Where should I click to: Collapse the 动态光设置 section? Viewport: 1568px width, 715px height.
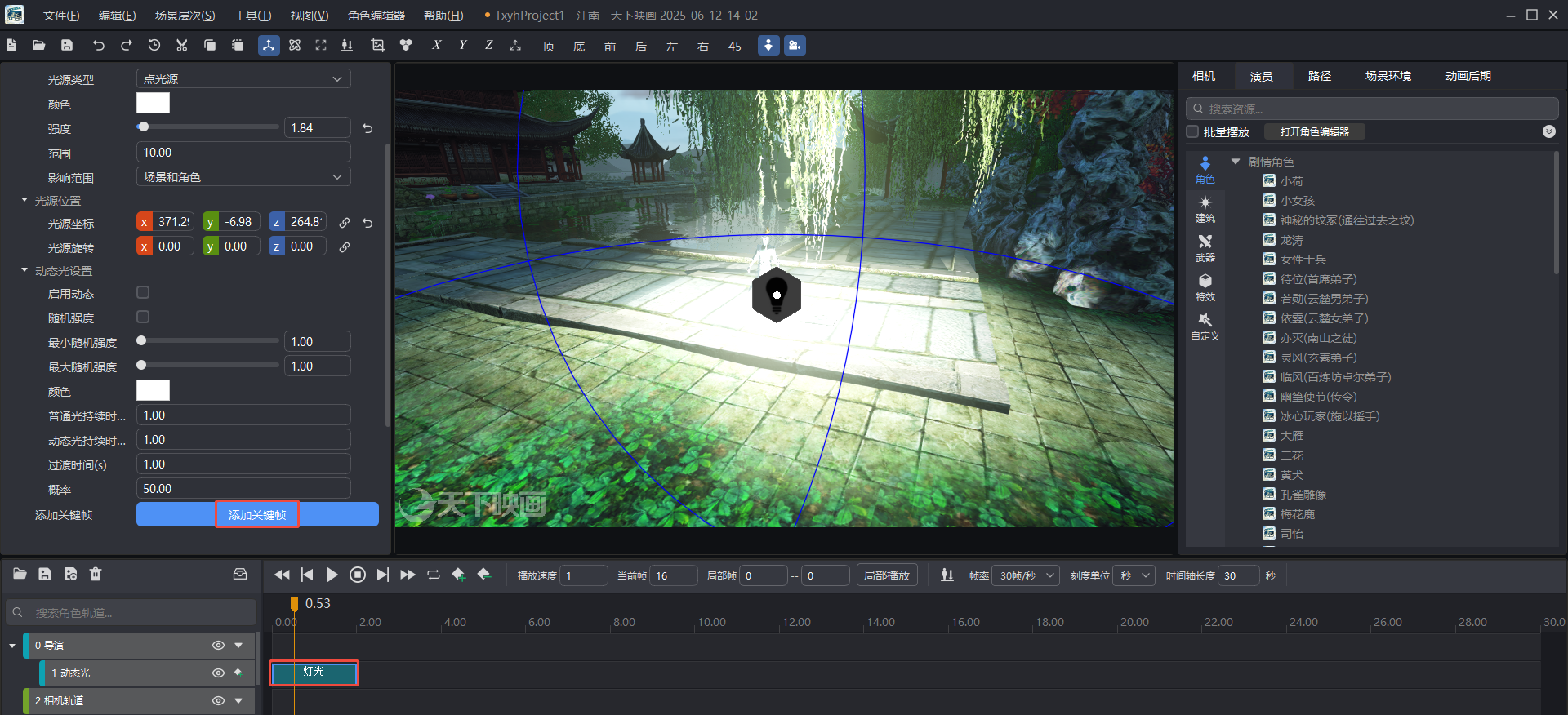click(24, 270)
